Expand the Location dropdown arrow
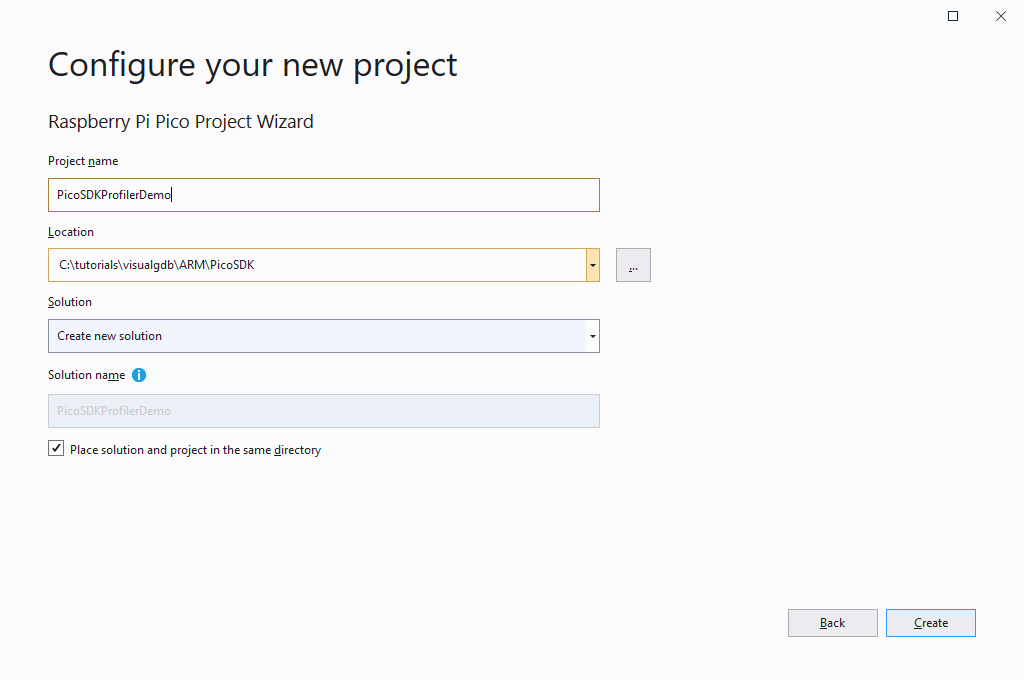Image resolution: width=1024 pixels, height=680 pixels. pyautogui.click(x=592, y=265)
